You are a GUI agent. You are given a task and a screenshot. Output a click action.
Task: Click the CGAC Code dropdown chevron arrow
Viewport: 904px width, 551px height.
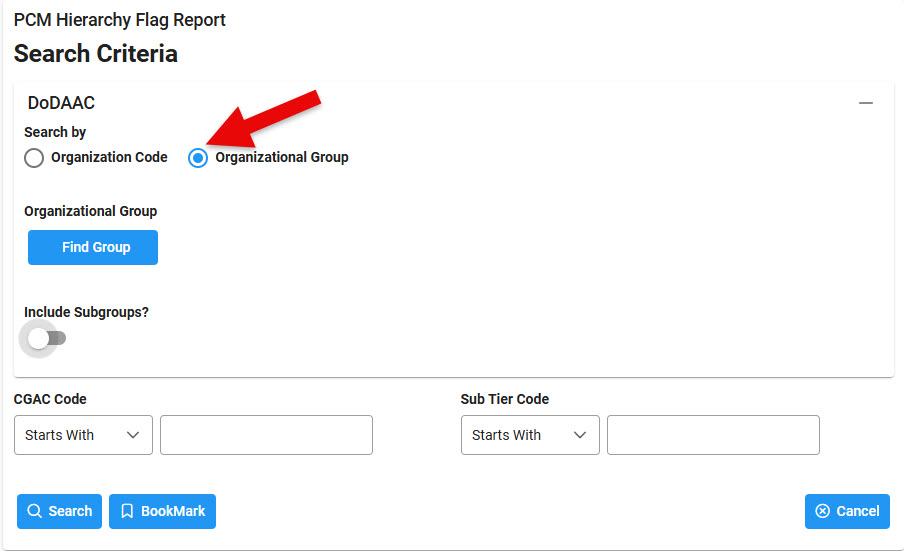pos(133,435)
